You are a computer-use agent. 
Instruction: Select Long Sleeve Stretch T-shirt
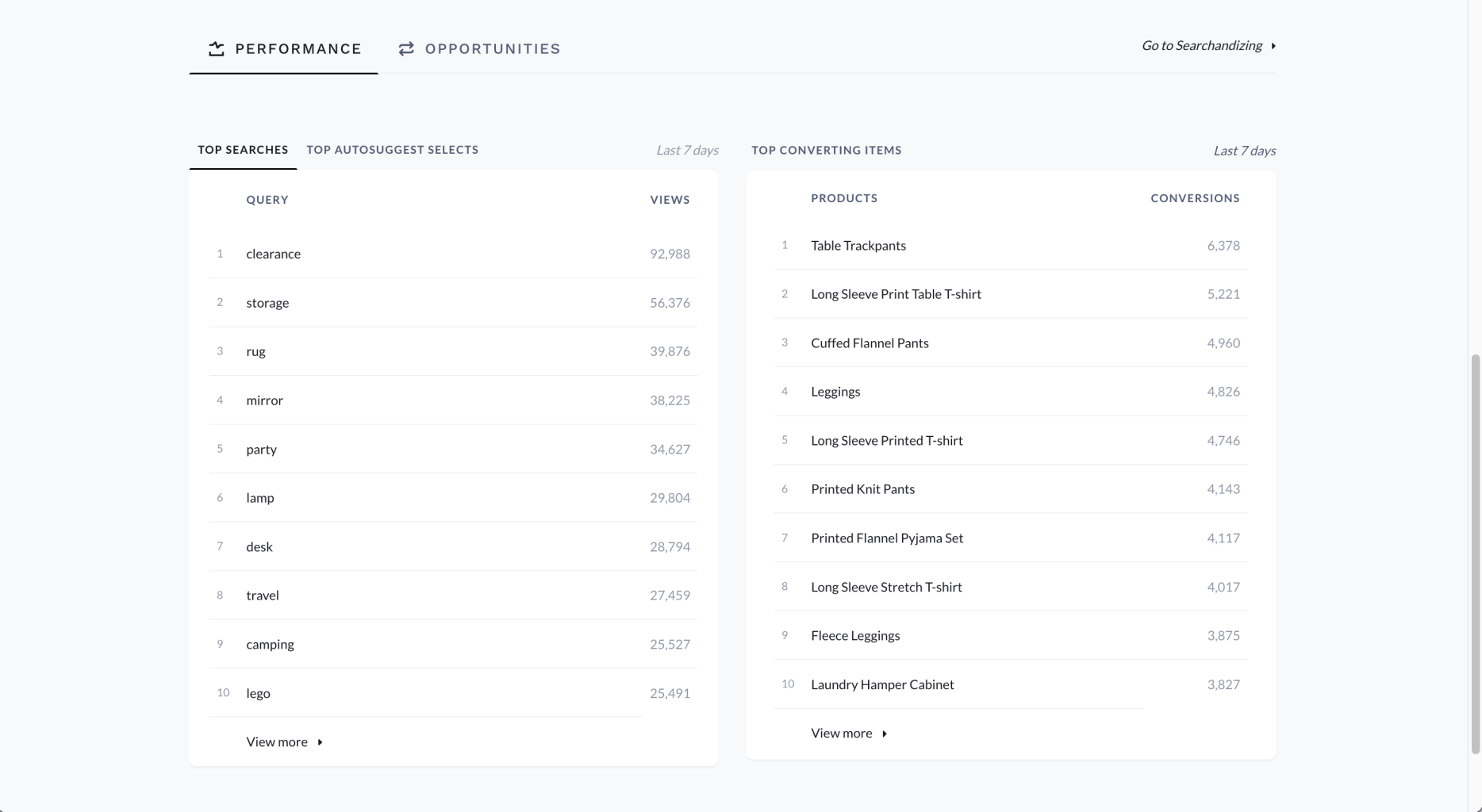click(886, 588)
